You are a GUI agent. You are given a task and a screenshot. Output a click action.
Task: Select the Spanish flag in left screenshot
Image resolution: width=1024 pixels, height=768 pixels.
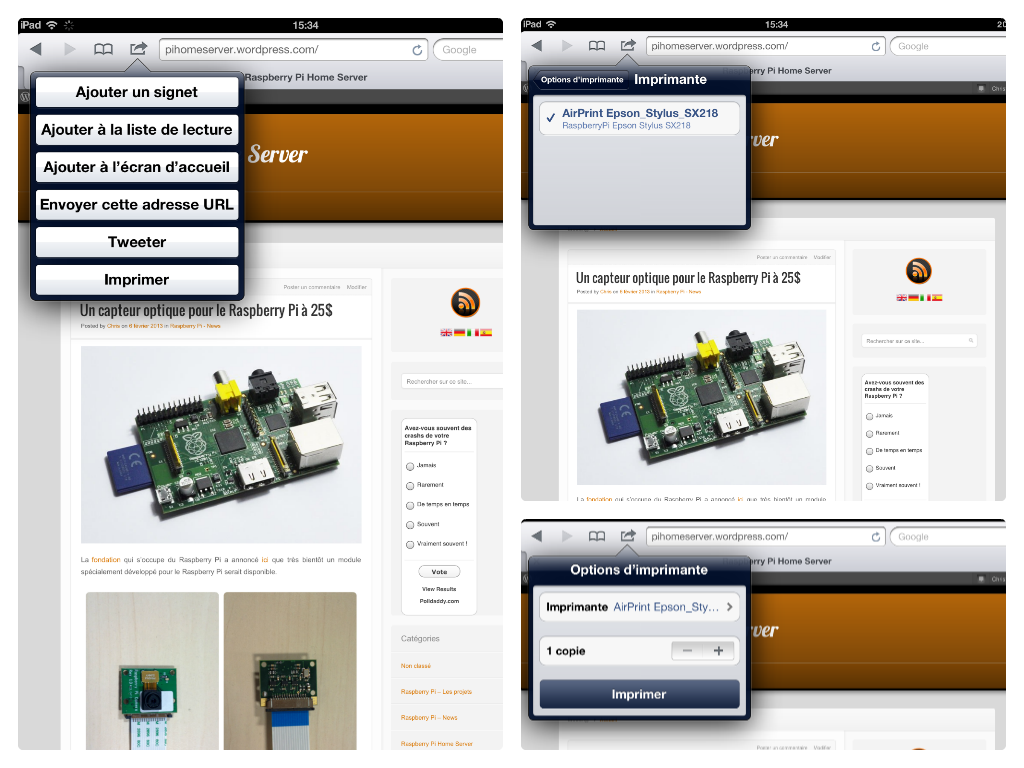(486, 332)
